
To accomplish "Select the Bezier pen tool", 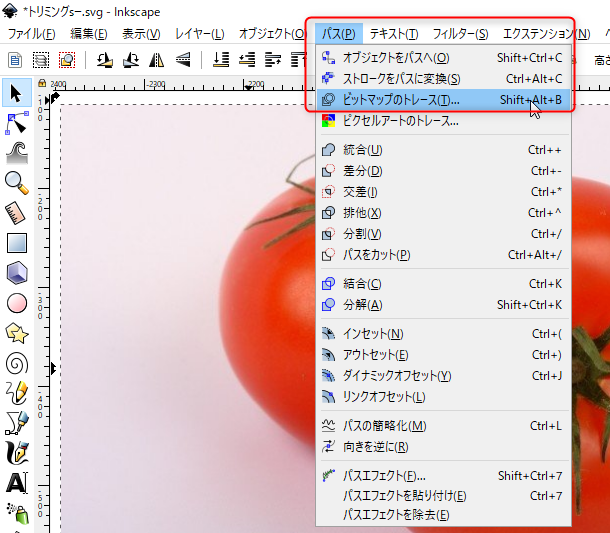I will point(17,423).
